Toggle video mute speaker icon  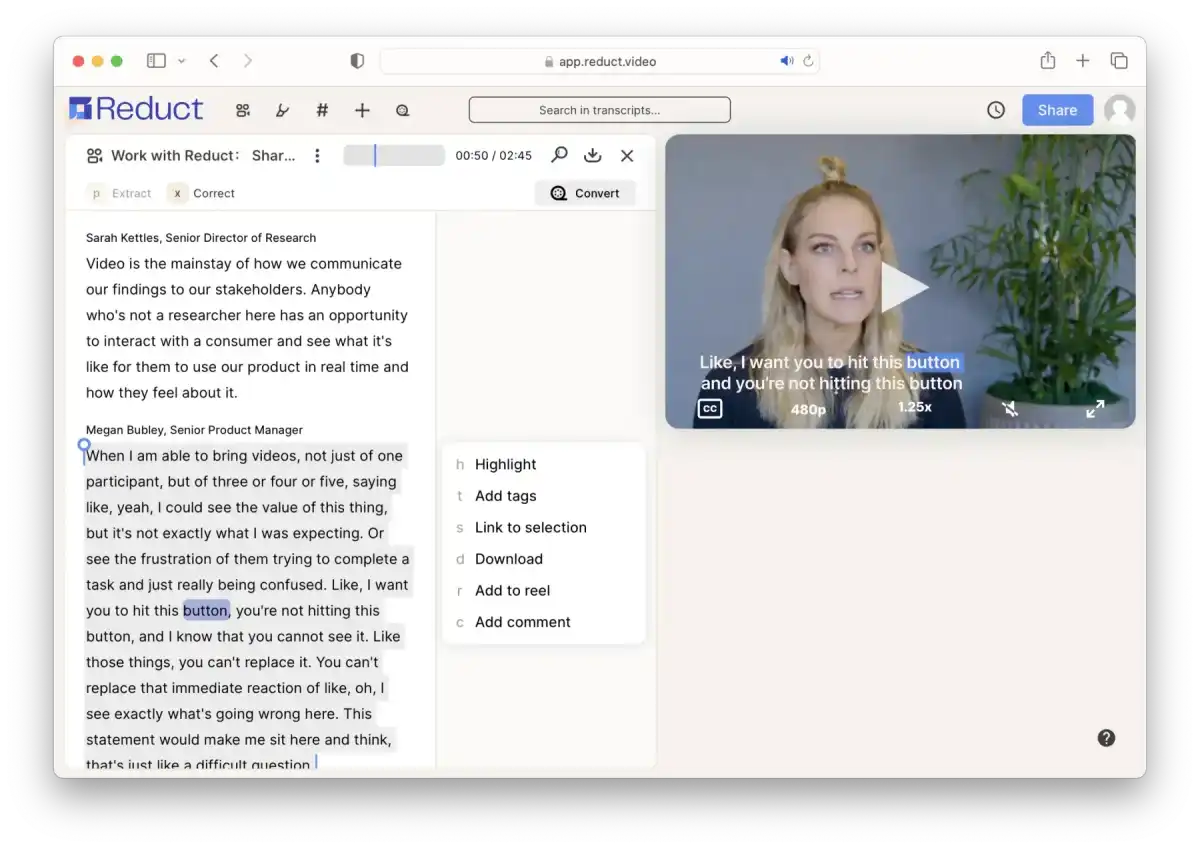pos(1011,408)
